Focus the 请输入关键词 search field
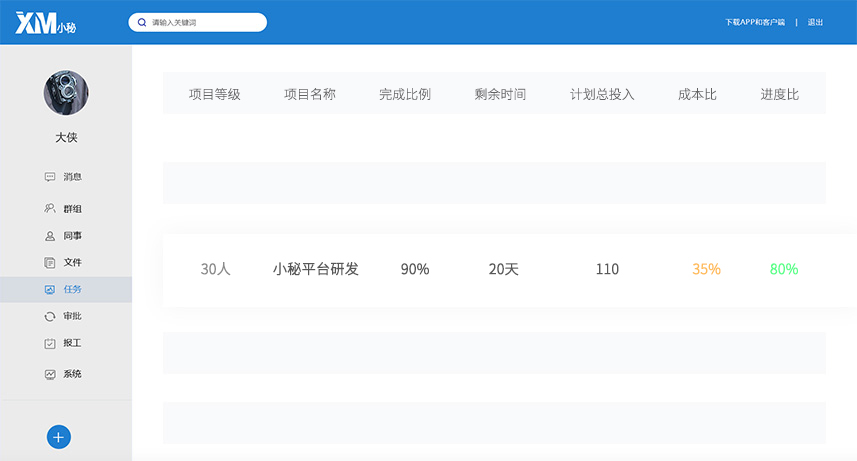 tap(205, 22)
